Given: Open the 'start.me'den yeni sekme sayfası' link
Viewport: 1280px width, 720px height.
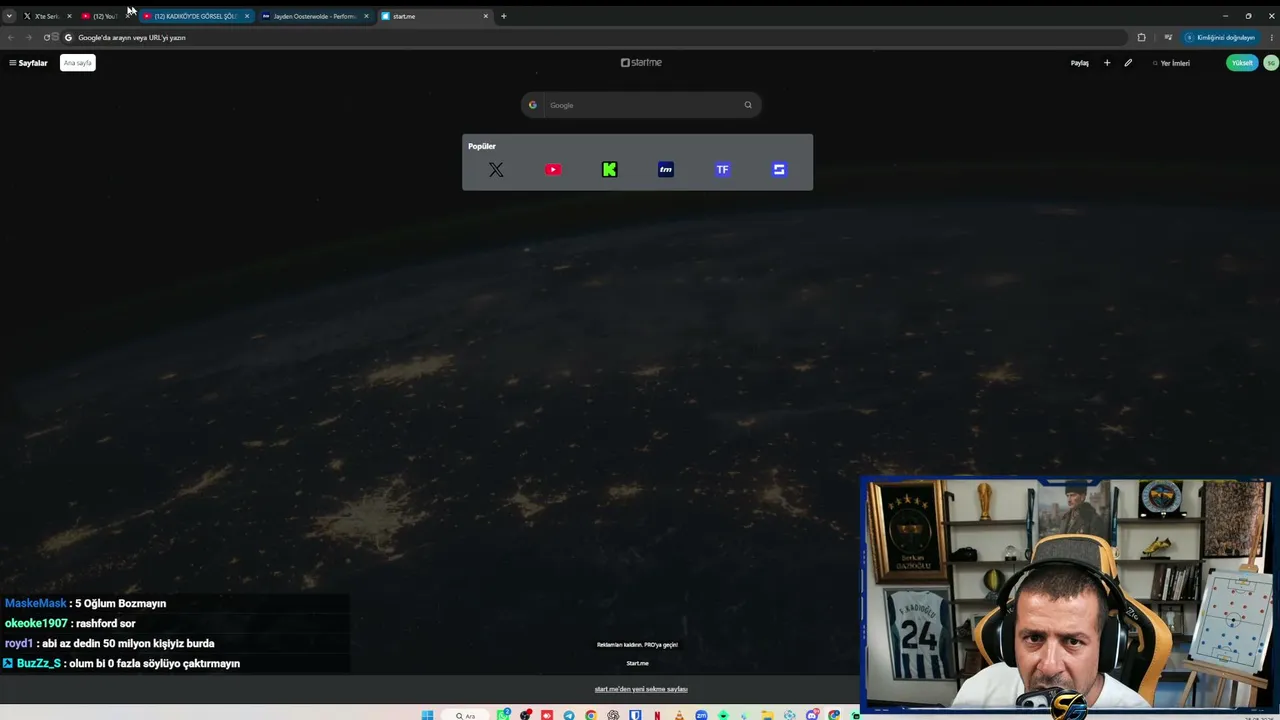Looking at the screenshot, I should (641, 689).
